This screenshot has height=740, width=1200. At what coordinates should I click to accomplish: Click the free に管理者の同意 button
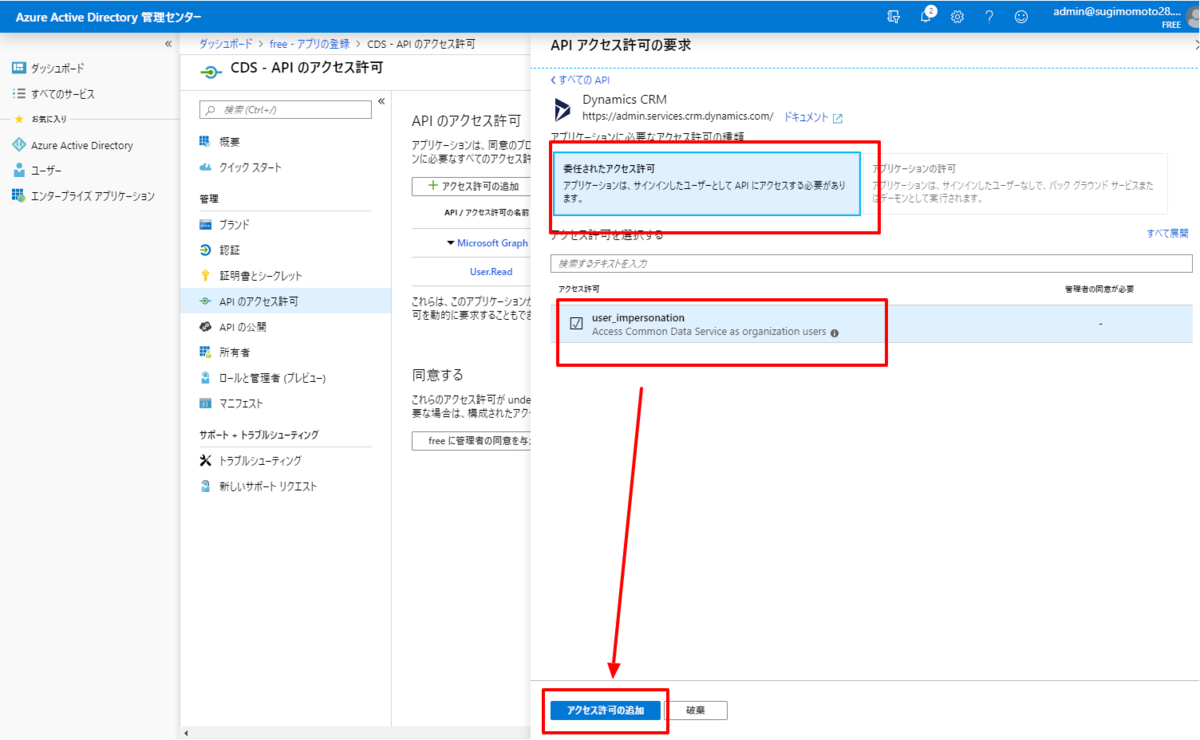(x=471, y=441)
